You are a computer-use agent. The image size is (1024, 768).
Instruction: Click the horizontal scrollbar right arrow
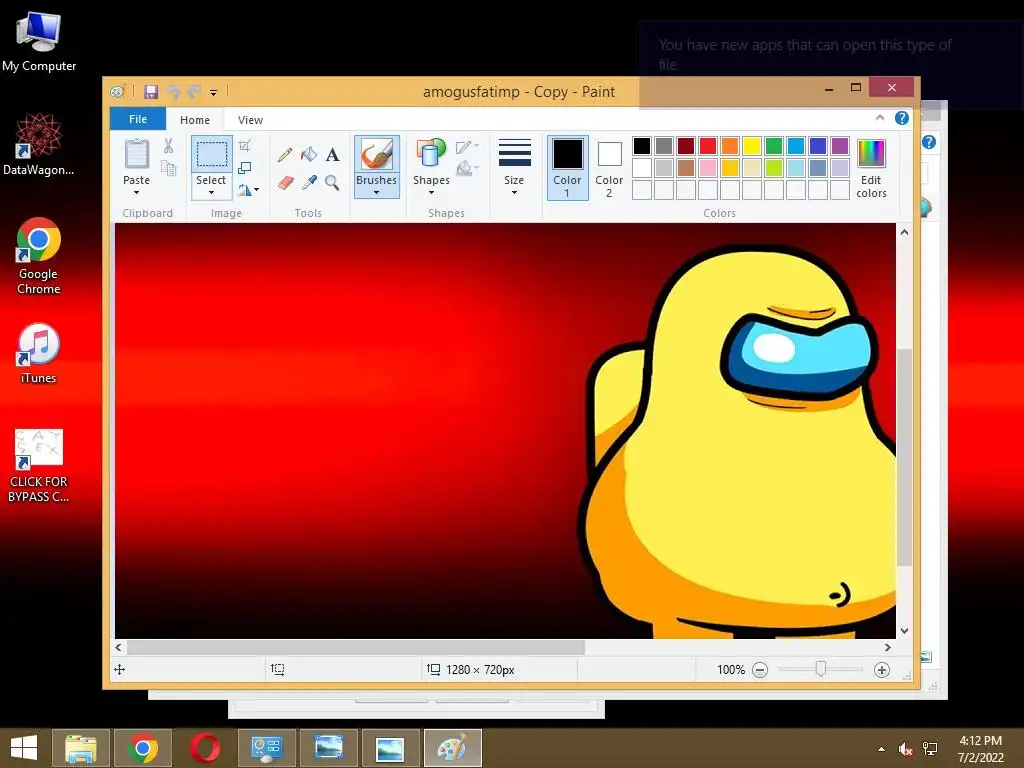[x=888, y=647]
